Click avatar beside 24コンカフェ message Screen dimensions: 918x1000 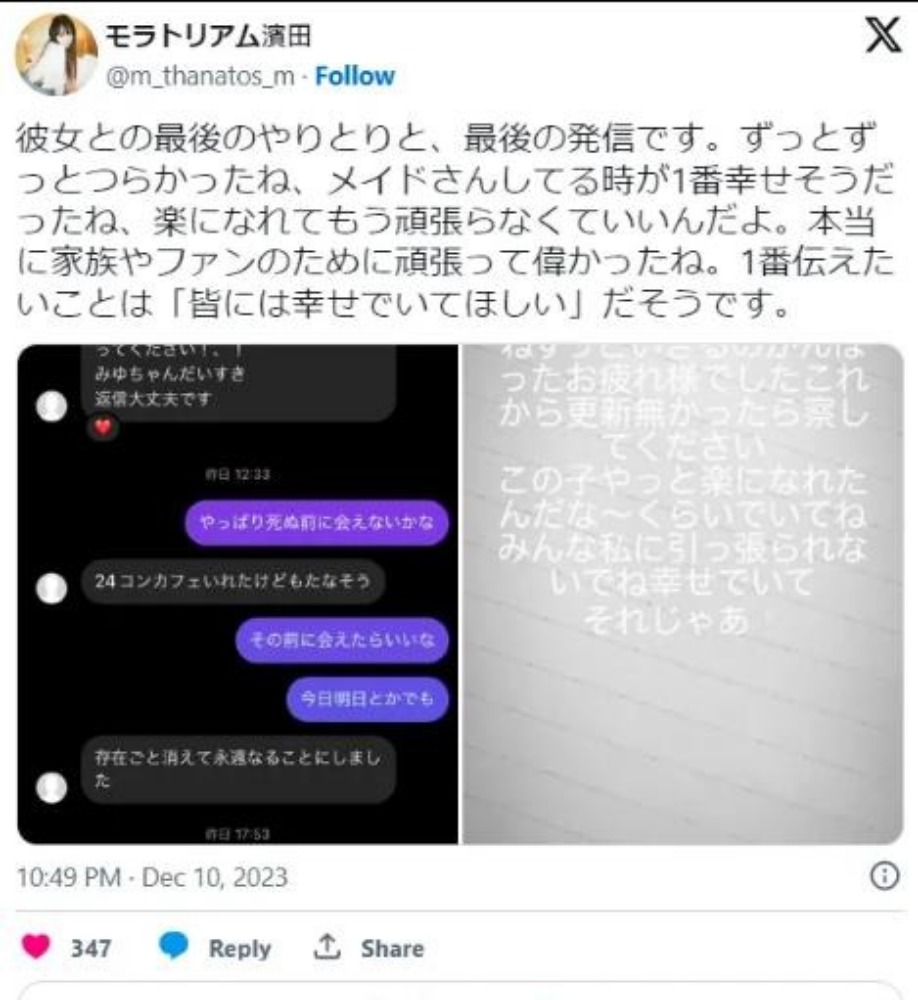click(x=52, y=588)
